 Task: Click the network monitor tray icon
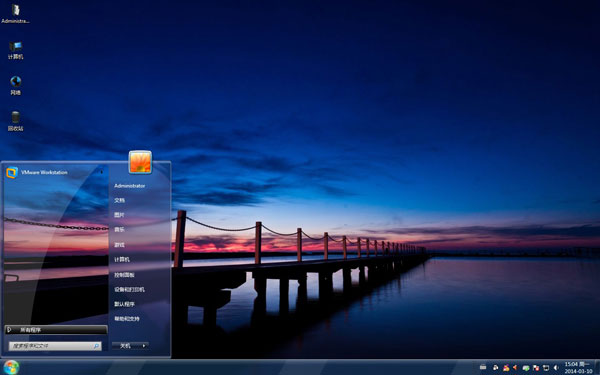click(x=546, y=368)
